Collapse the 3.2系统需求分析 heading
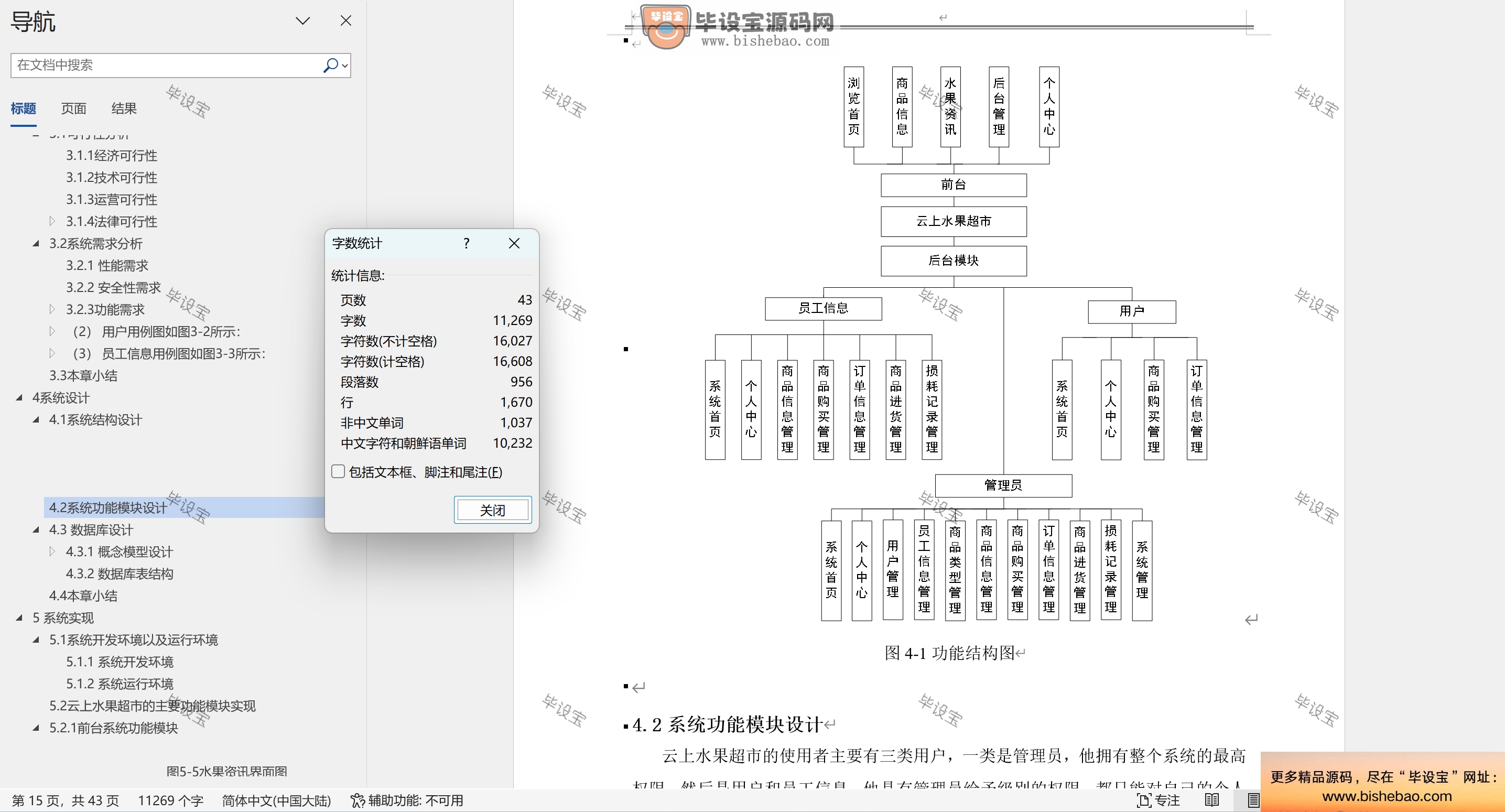The width and height of the screenshot is (1505, 812). click(36, 244)
